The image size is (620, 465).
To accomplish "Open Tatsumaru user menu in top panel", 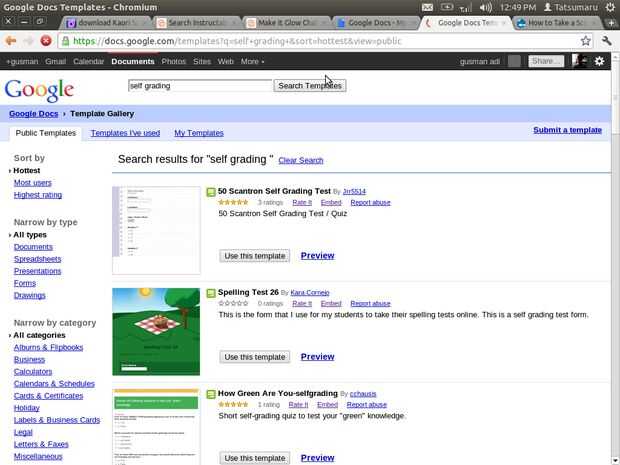I will (x=571, y=7).
